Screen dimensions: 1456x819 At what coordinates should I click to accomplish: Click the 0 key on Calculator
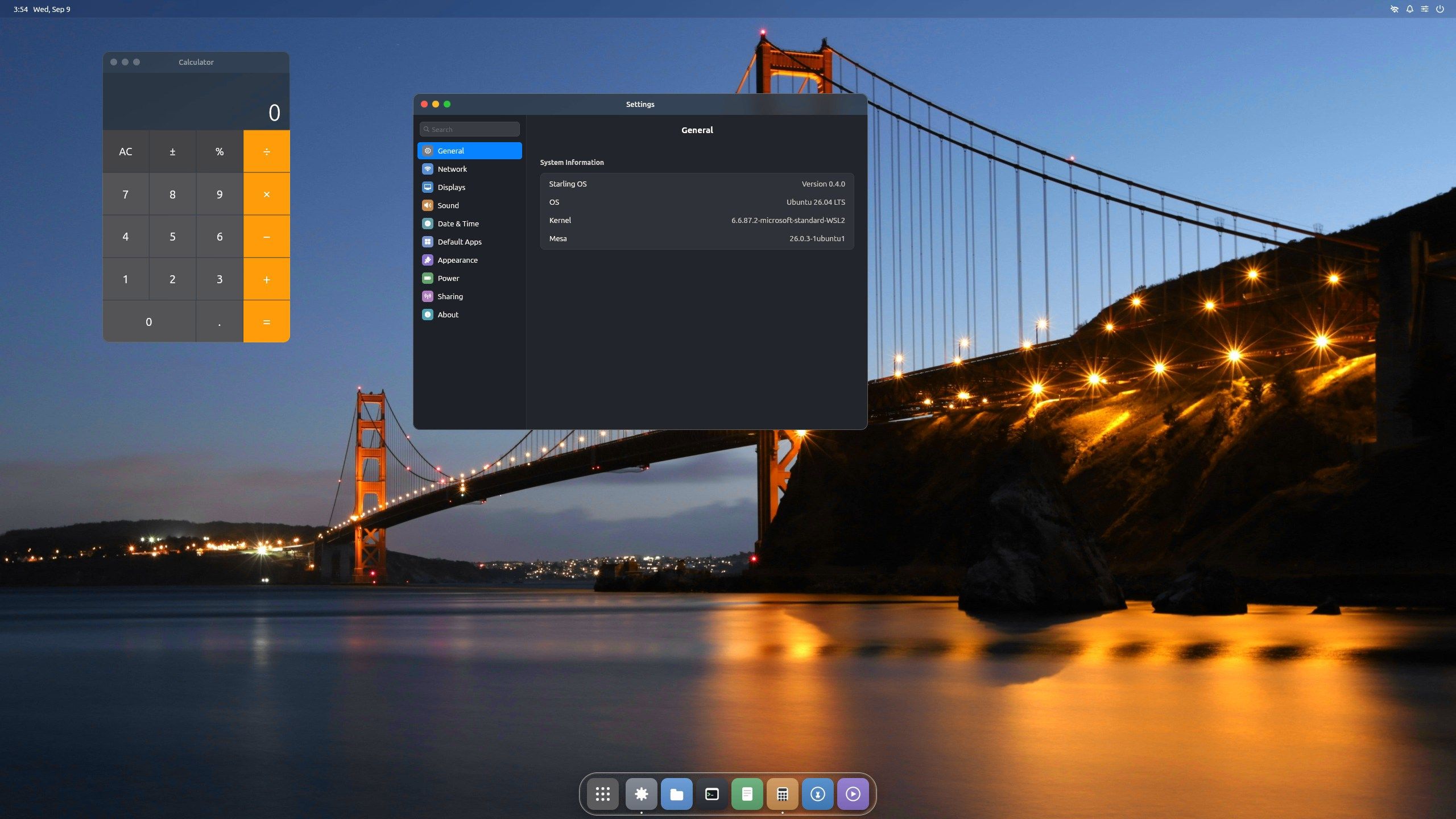(149, 322)
